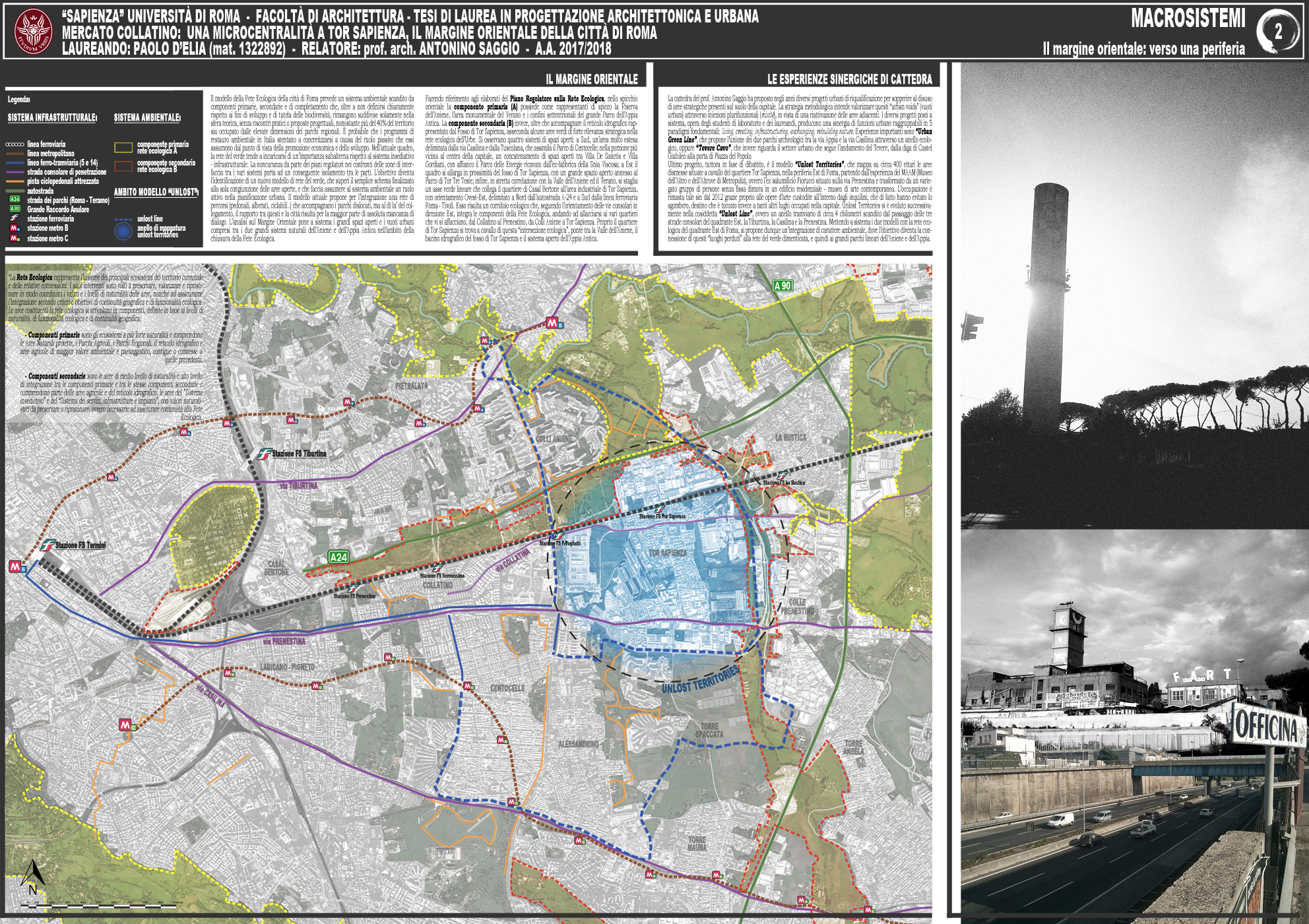Screen dimensions: 1309x924
Task: Click stazione metro C icon in legend
Action: (x=15, y=237)
